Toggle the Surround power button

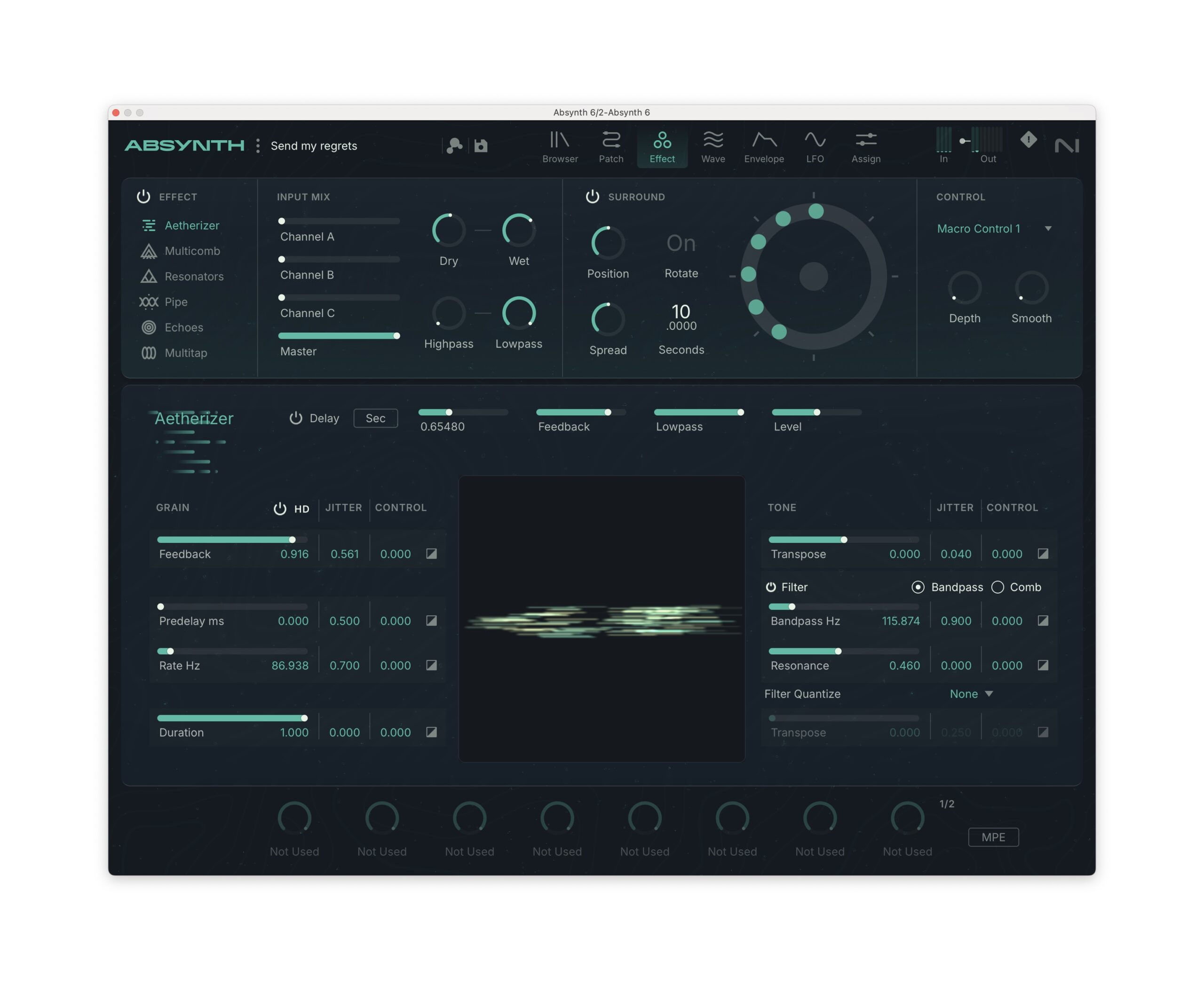tap(592, 197)
